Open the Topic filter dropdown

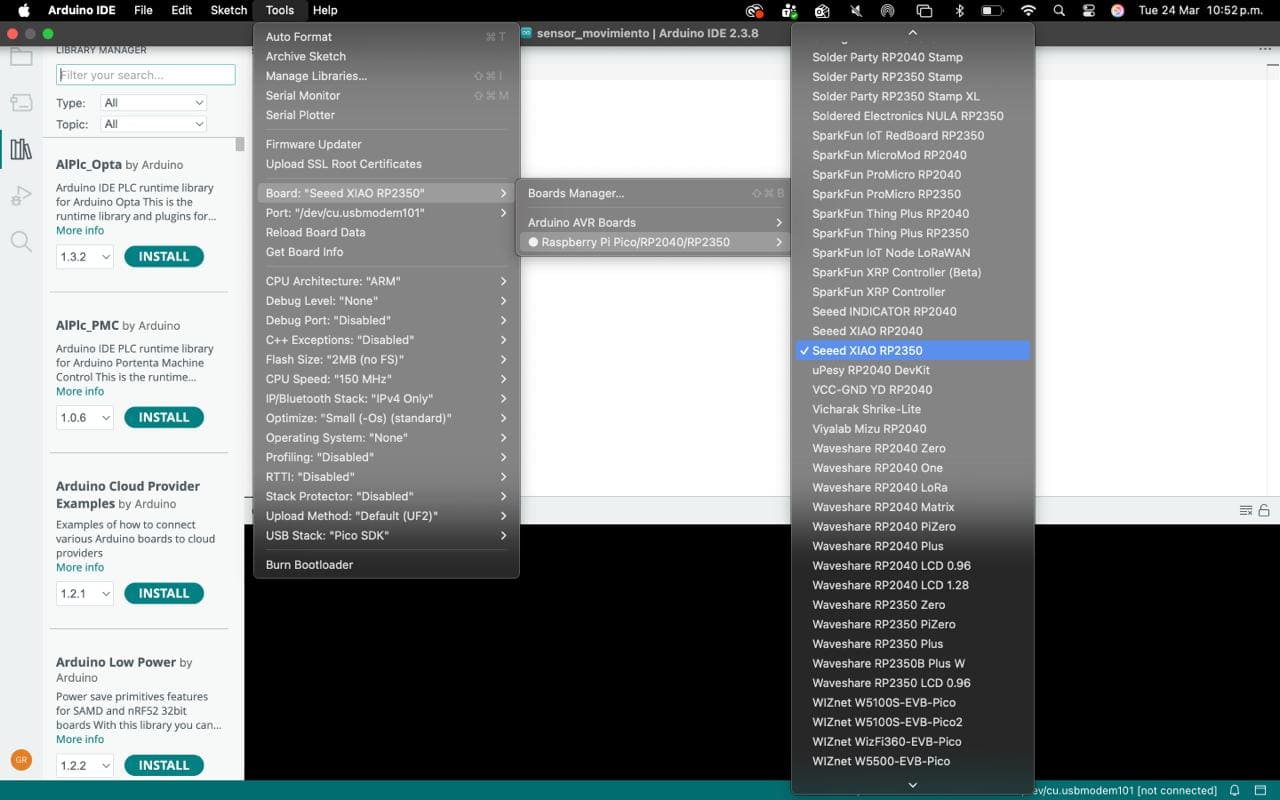153,124
